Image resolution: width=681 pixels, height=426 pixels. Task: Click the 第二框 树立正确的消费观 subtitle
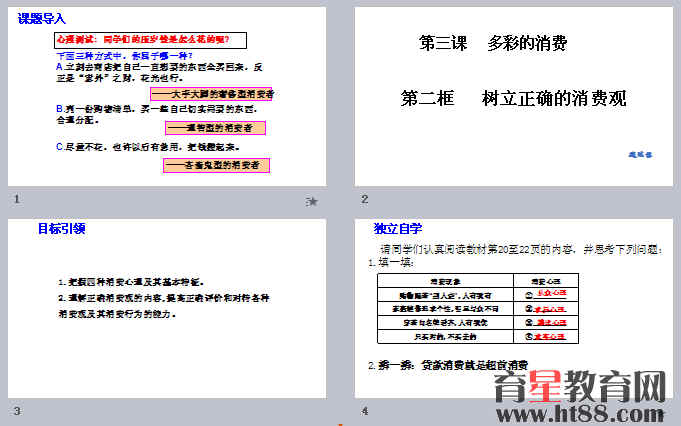[x=513, y=98]
